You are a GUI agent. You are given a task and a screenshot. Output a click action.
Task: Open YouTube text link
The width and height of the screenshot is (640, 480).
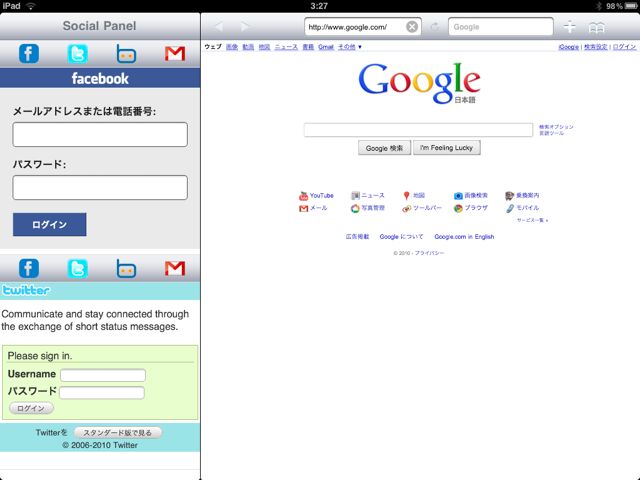(x=322, y=196)
